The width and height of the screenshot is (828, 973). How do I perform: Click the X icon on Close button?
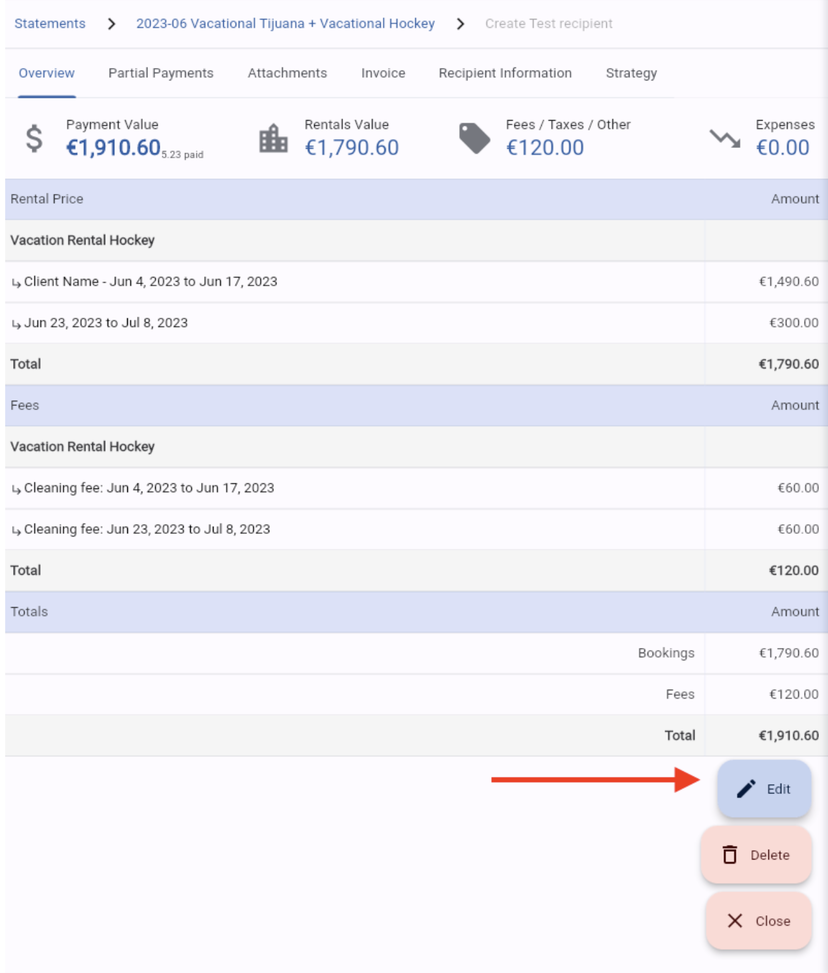[735, 921]
